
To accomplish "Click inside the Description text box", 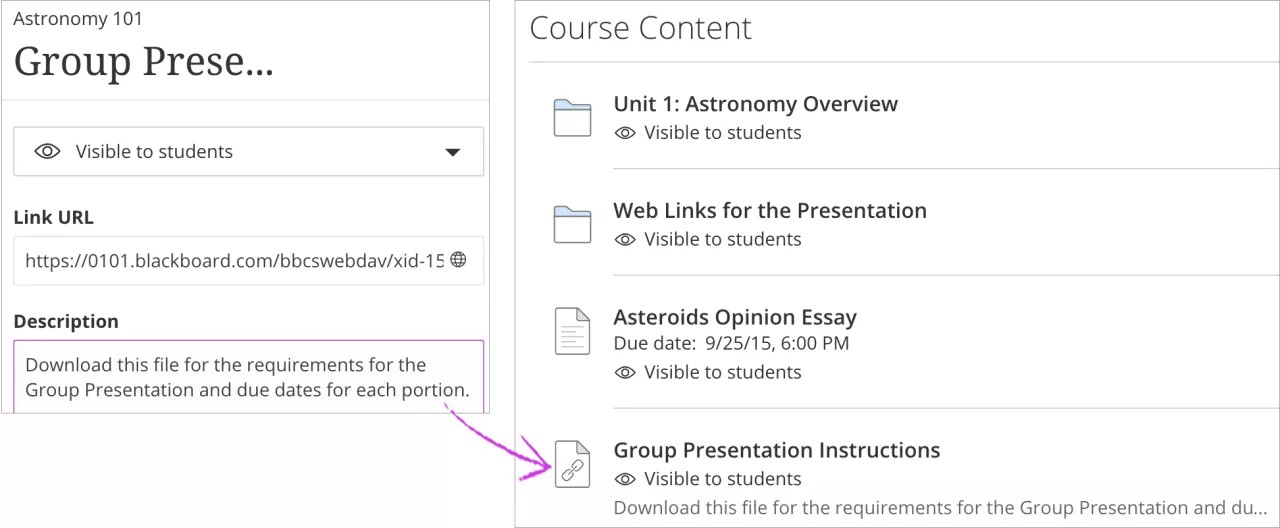I will coord(247,378).
